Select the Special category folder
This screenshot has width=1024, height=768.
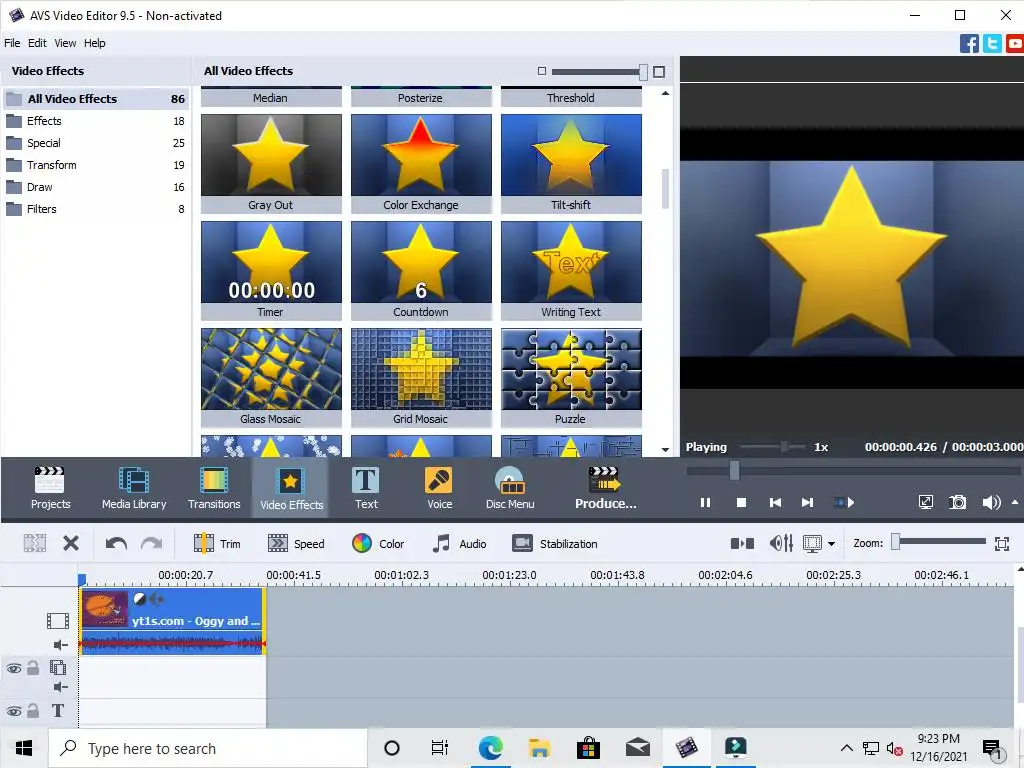pos(96,143)
